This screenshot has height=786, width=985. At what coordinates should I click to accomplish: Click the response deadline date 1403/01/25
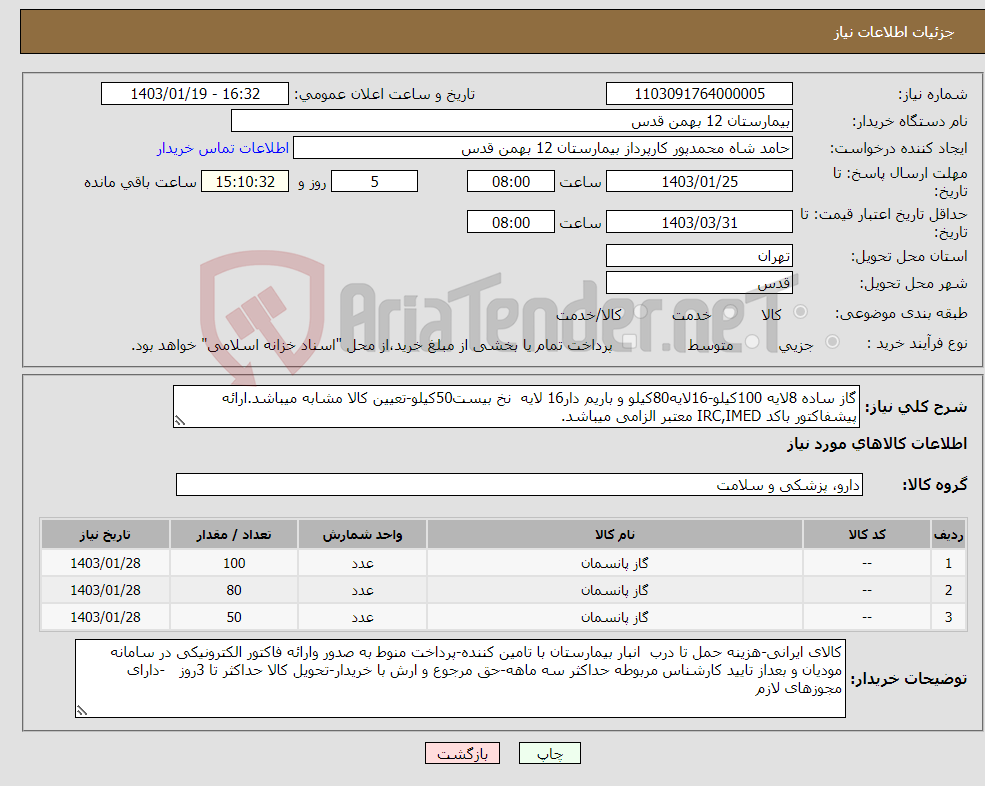[x=699, y=182]
